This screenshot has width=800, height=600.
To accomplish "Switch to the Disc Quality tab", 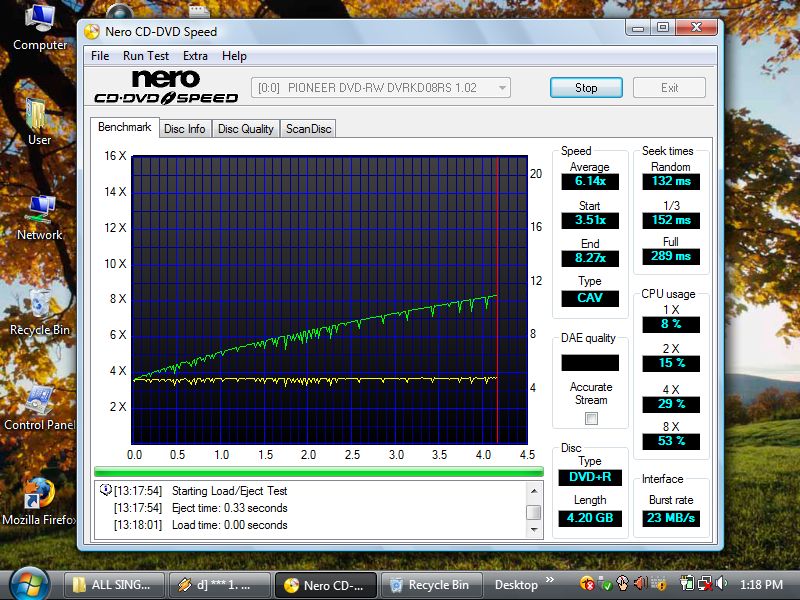I will point(245,129).
